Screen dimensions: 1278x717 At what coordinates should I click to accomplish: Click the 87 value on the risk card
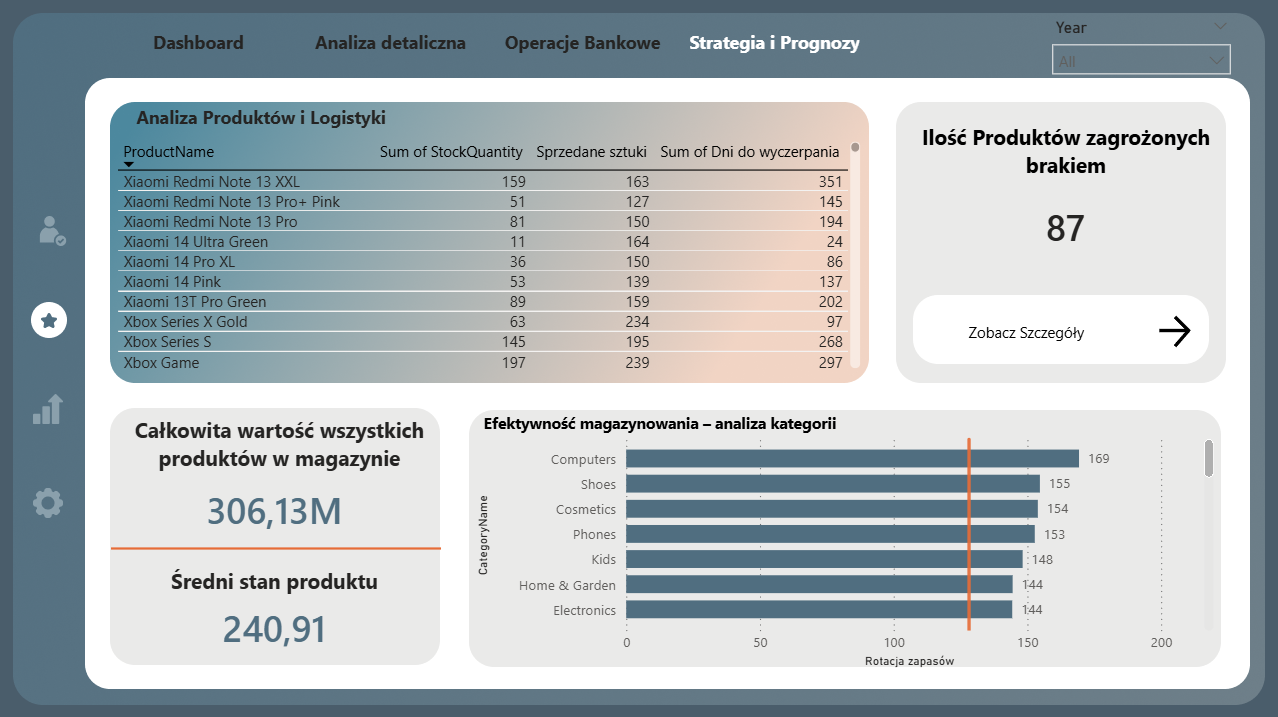click(1066, 228)
